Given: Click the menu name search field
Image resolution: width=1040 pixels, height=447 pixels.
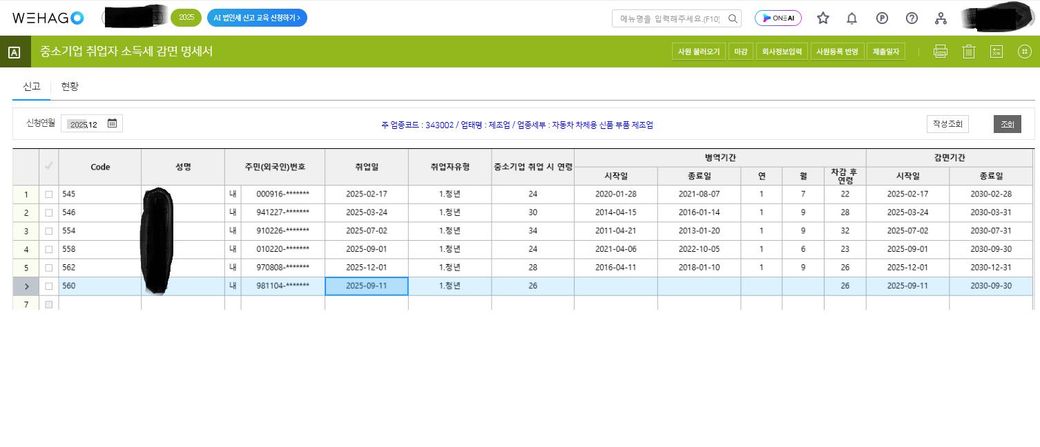Looking at the screenshot, I should click(x=668, y=18).
